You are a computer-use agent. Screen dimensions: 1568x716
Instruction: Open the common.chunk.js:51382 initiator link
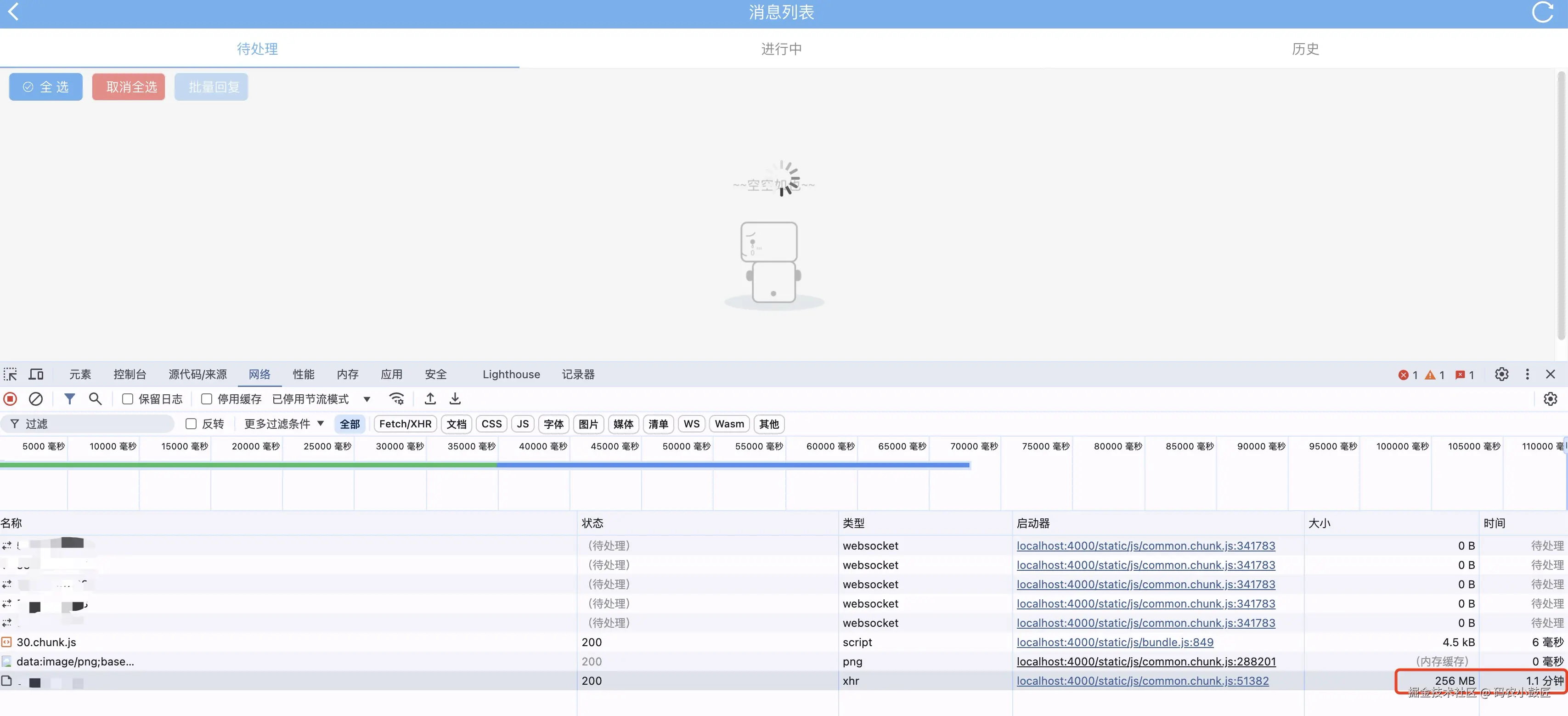tap(1142, 681)
